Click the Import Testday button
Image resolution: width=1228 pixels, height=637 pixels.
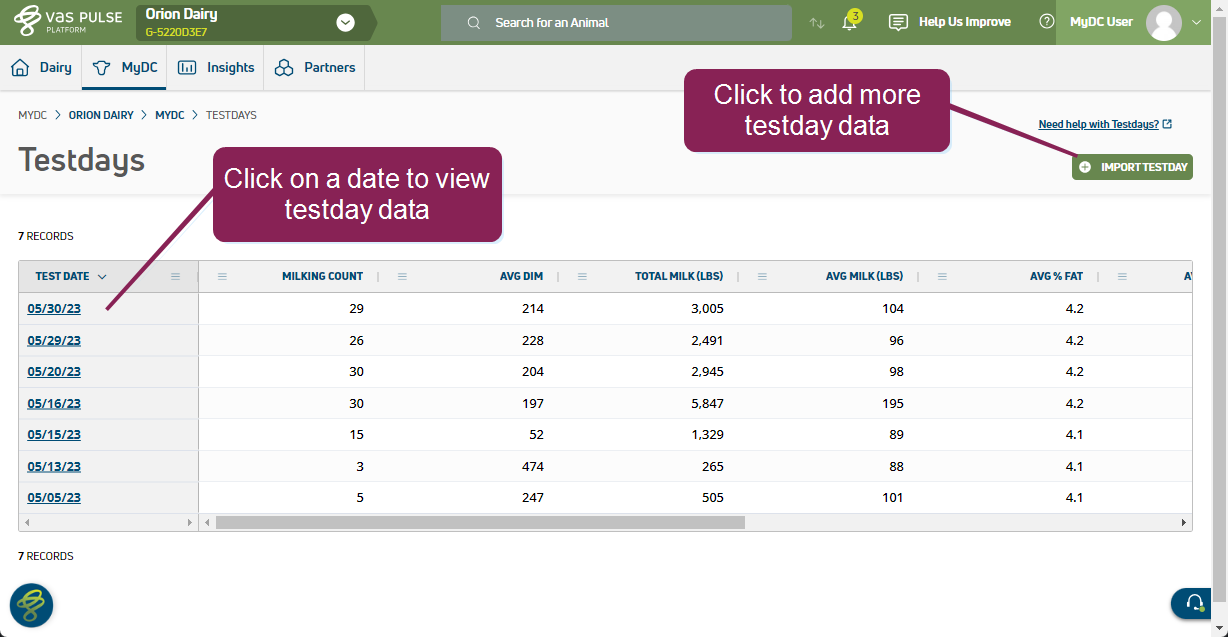pyautogui.click(x=1132, y=167)
